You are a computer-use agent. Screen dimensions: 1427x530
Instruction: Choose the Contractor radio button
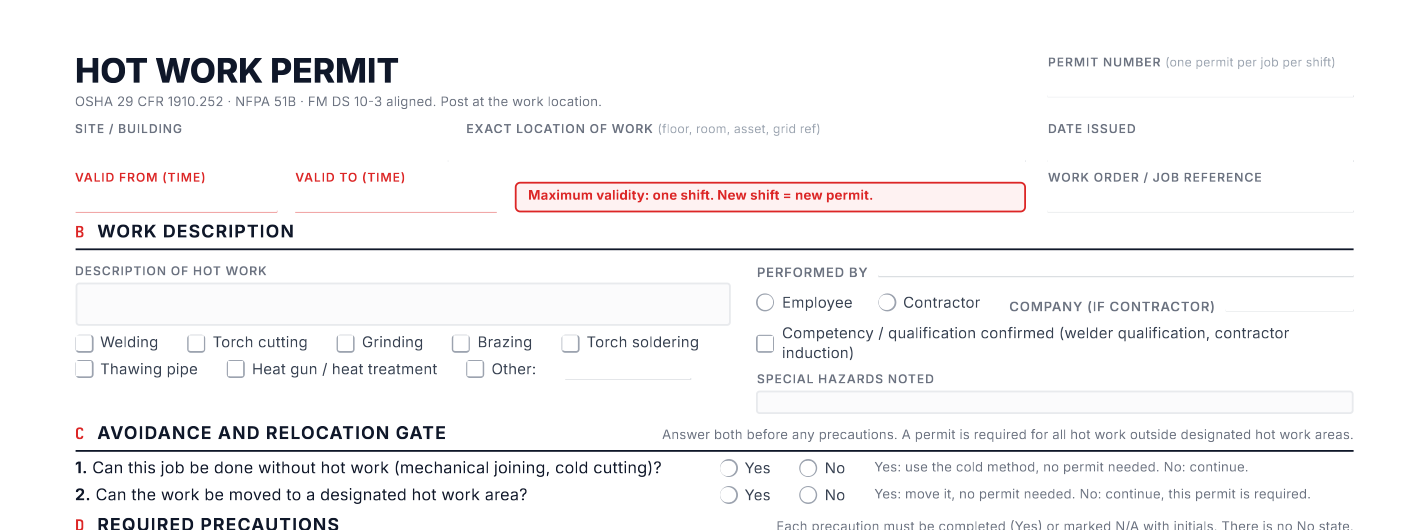[x=887, y=302]
